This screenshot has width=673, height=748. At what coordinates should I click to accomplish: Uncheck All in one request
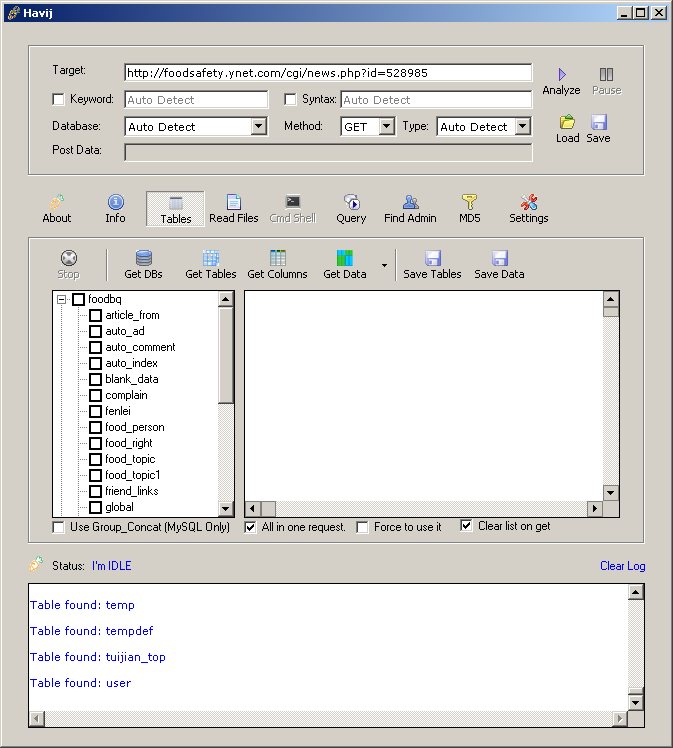[250, 527]
